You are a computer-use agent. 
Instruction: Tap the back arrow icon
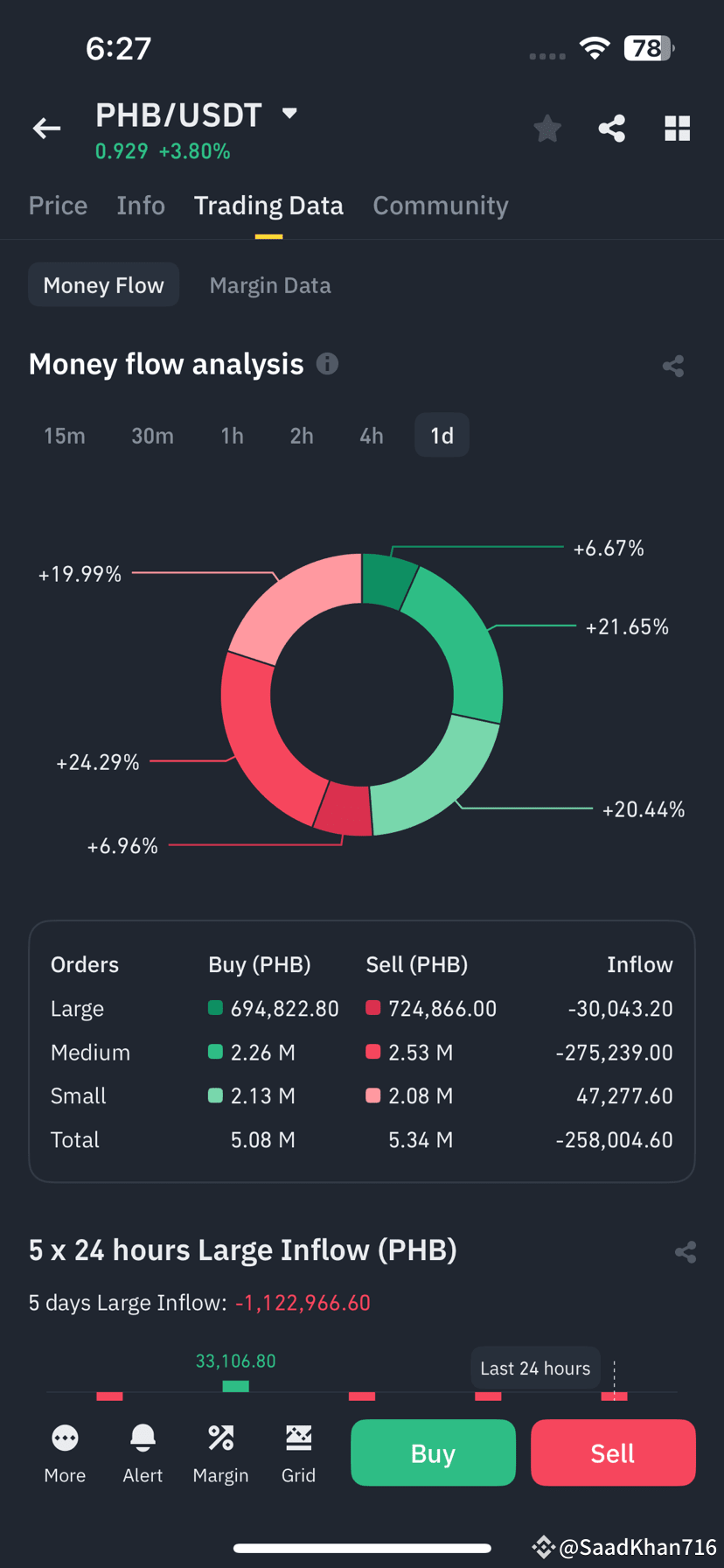pyautogui.click(x=46, y=129)
